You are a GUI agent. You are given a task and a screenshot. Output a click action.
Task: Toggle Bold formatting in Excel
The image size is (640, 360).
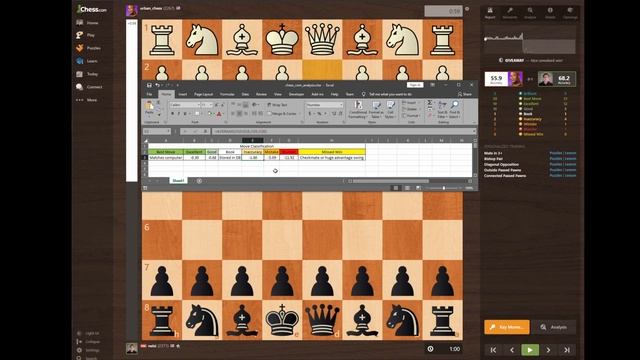tap(172, 113)
